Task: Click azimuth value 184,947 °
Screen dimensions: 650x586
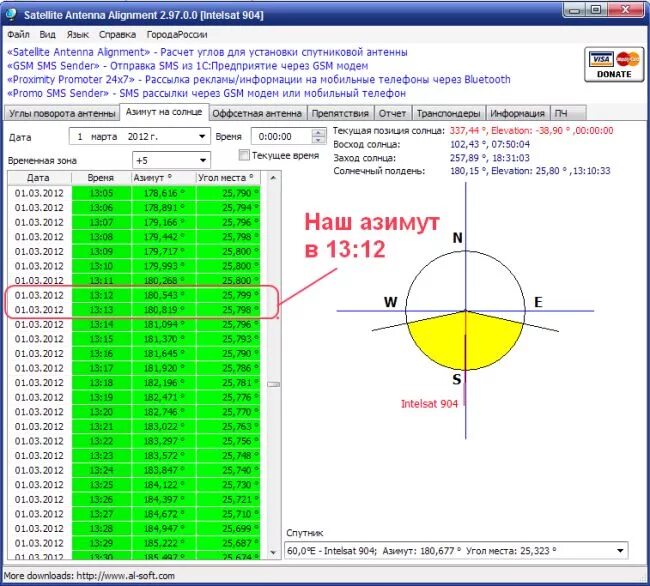Action: (163, 528)
